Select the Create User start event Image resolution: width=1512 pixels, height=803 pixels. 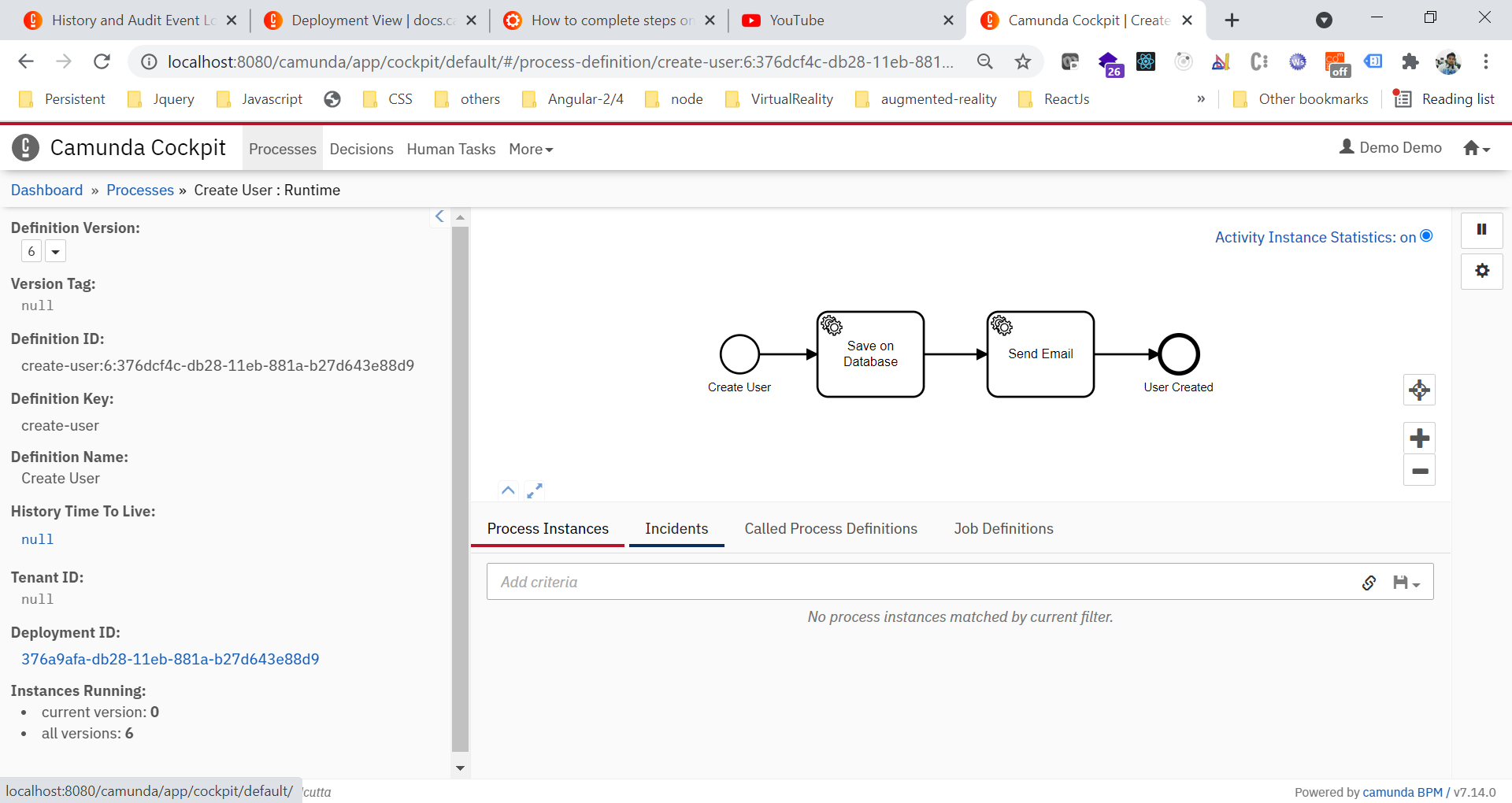click(x=739, y=354)
